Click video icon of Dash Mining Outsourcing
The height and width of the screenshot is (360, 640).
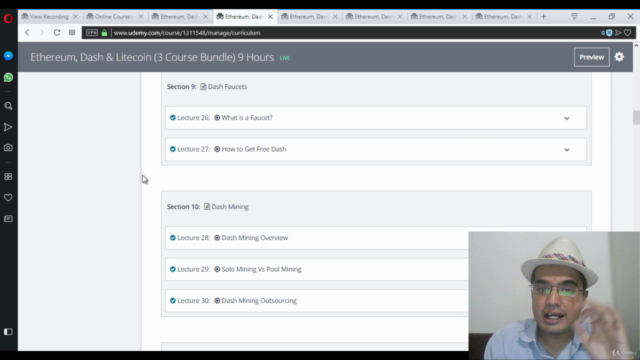pyautogui.click(x=217, y=300)
